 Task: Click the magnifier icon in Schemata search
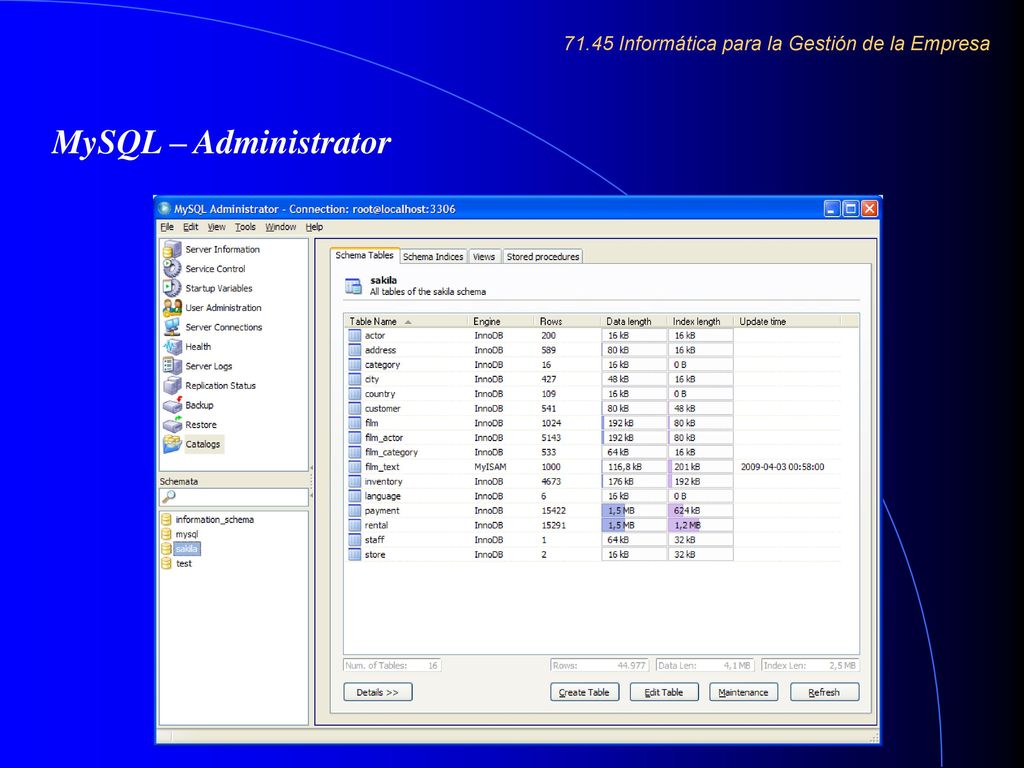(168, 497)
